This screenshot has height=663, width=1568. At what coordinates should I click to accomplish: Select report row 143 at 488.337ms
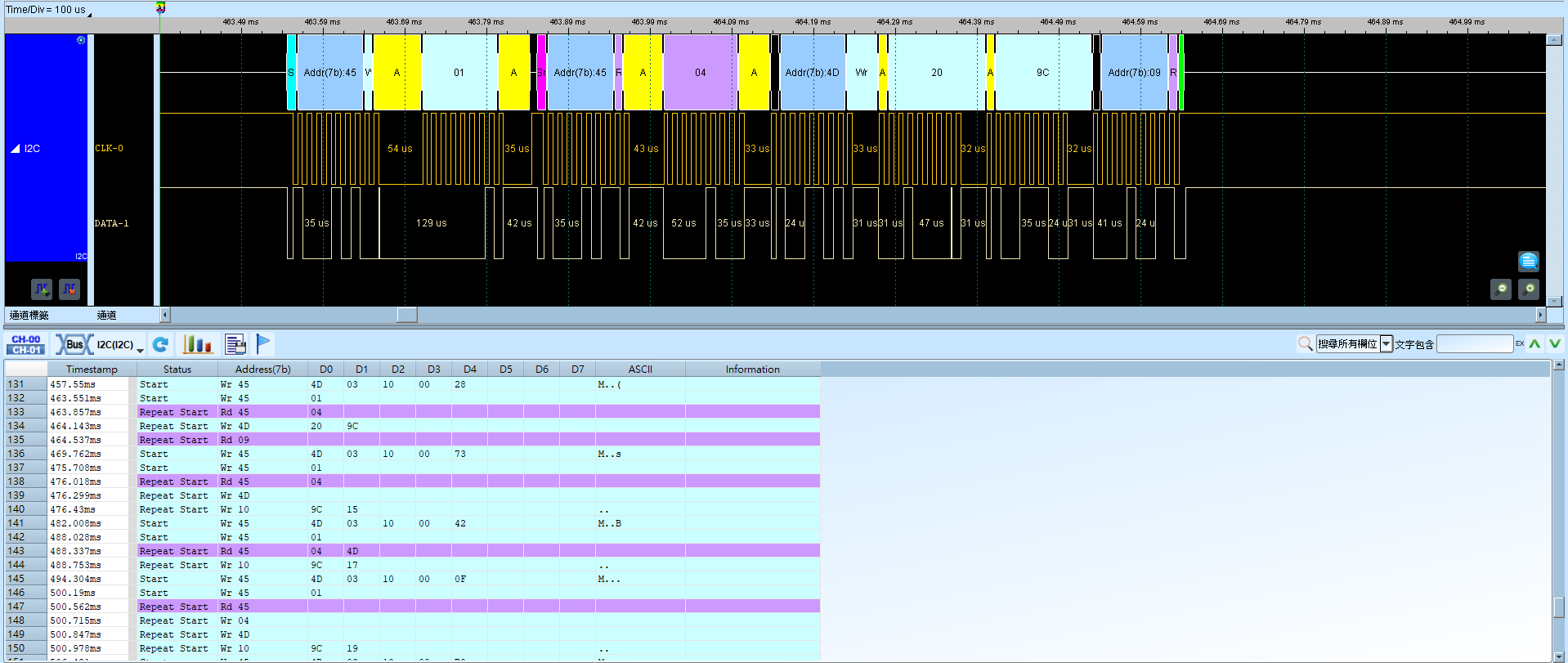point(413,551)
